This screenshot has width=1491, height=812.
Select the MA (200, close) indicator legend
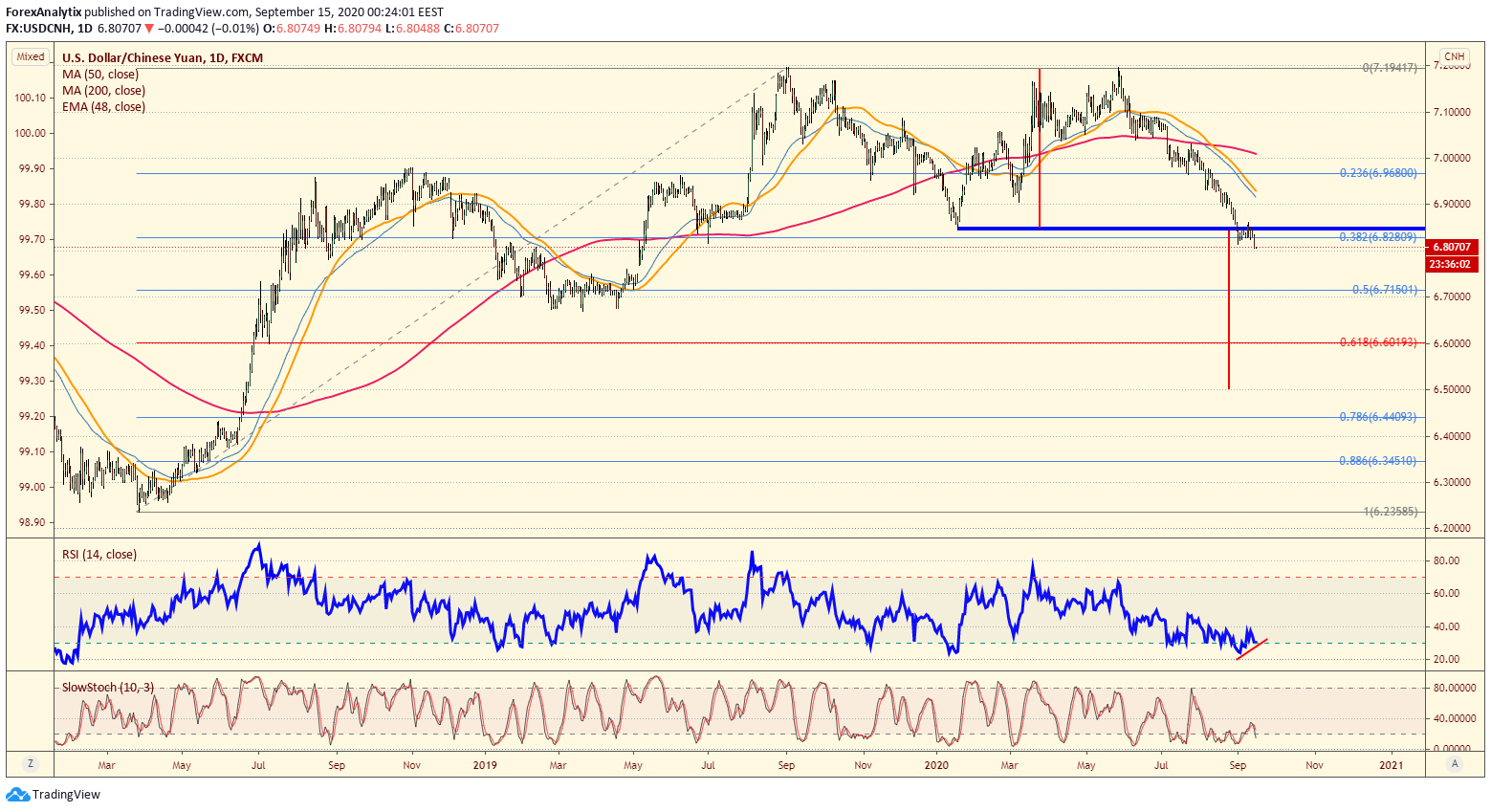click(x=104, y=91)
